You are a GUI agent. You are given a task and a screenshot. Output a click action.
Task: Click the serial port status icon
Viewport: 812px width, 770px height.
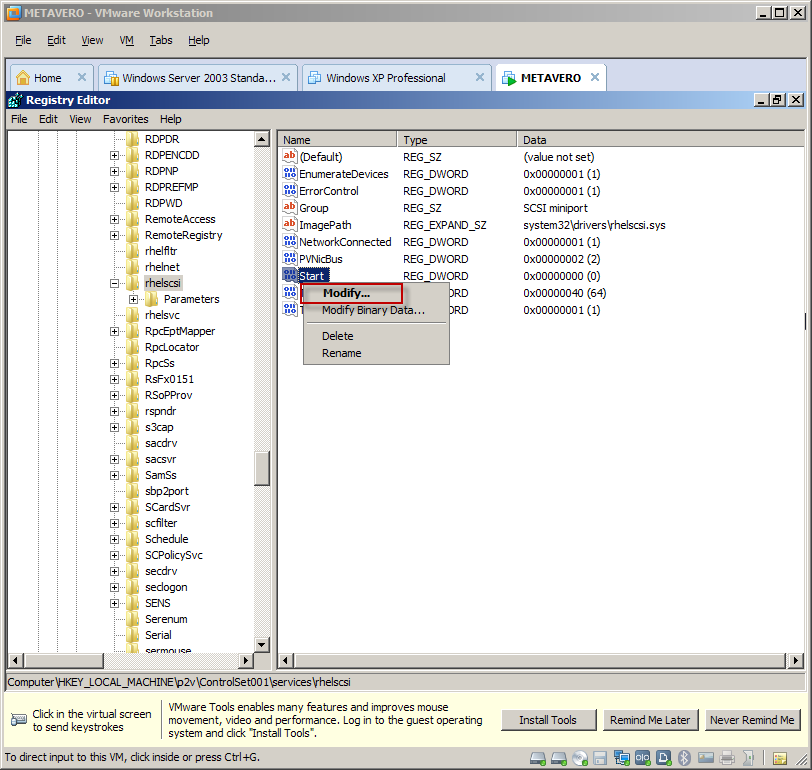point(643,758)
